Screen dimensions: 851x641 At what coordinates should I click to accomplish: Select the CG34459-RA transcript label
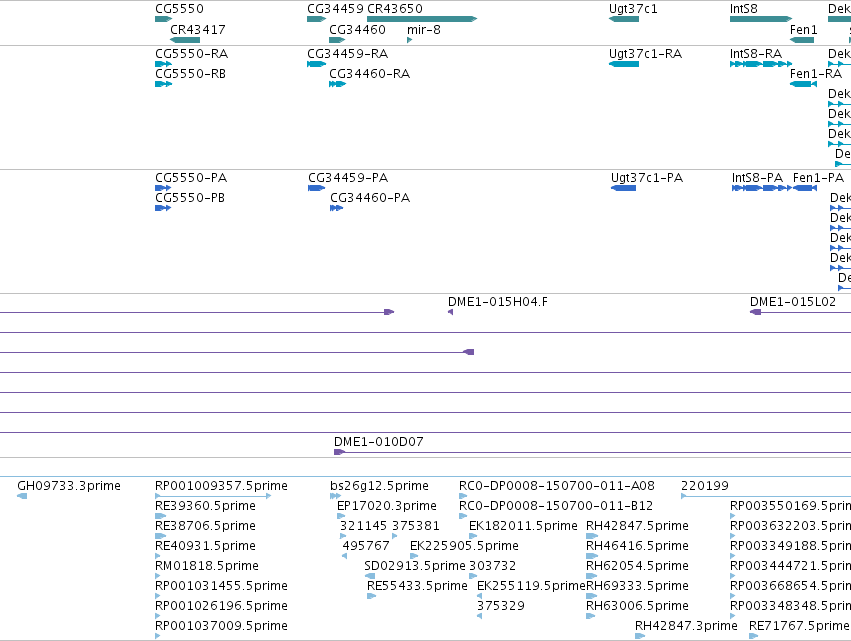348,54
